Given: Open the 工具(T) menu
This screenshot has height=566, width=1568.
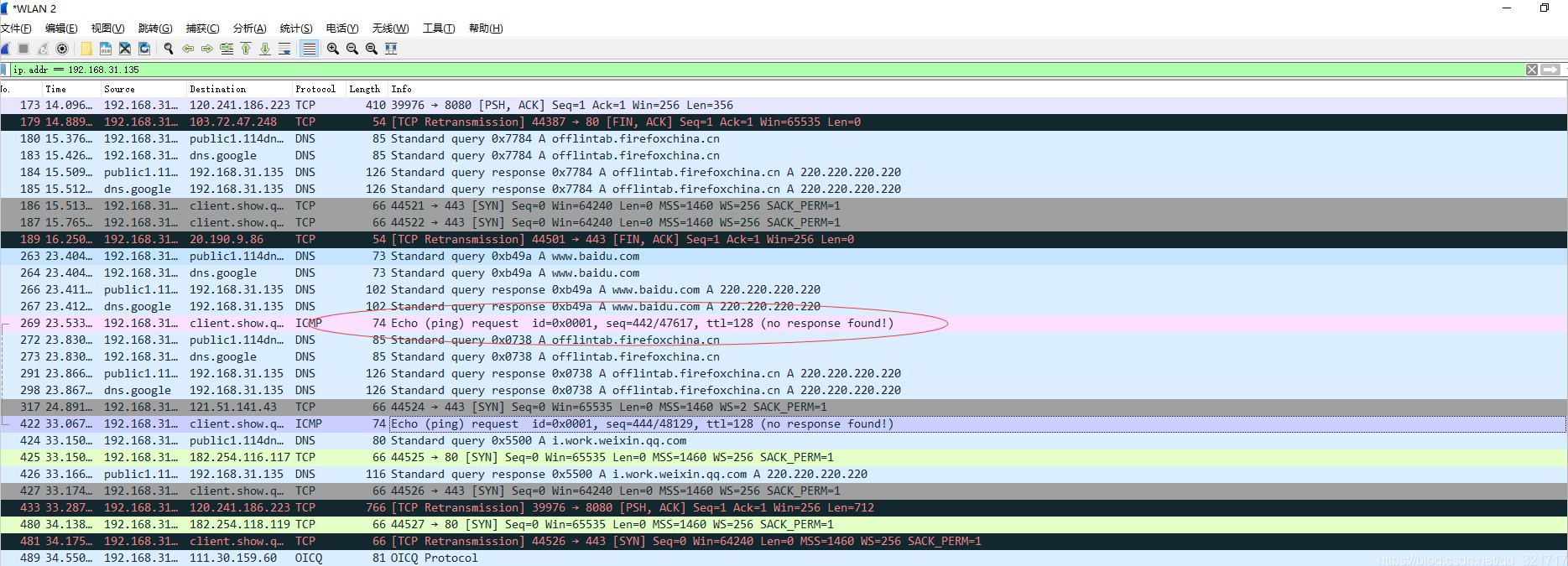Looking at the screenshot, I should tap(439, 29).
